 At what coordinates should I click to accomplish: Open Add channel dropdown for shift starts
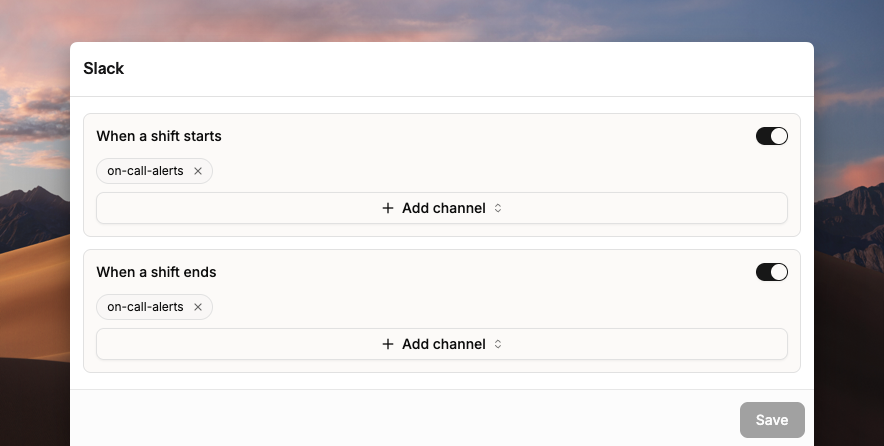point(442,208)
